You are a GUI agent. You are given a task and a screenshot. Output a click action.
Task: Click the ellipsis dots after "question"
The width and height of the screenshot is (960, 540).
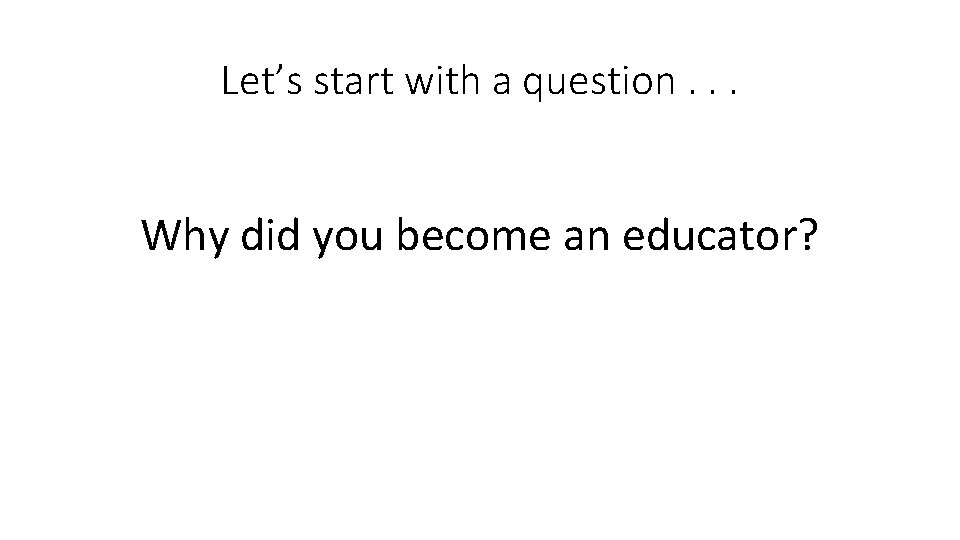click(x=713, y=93)
